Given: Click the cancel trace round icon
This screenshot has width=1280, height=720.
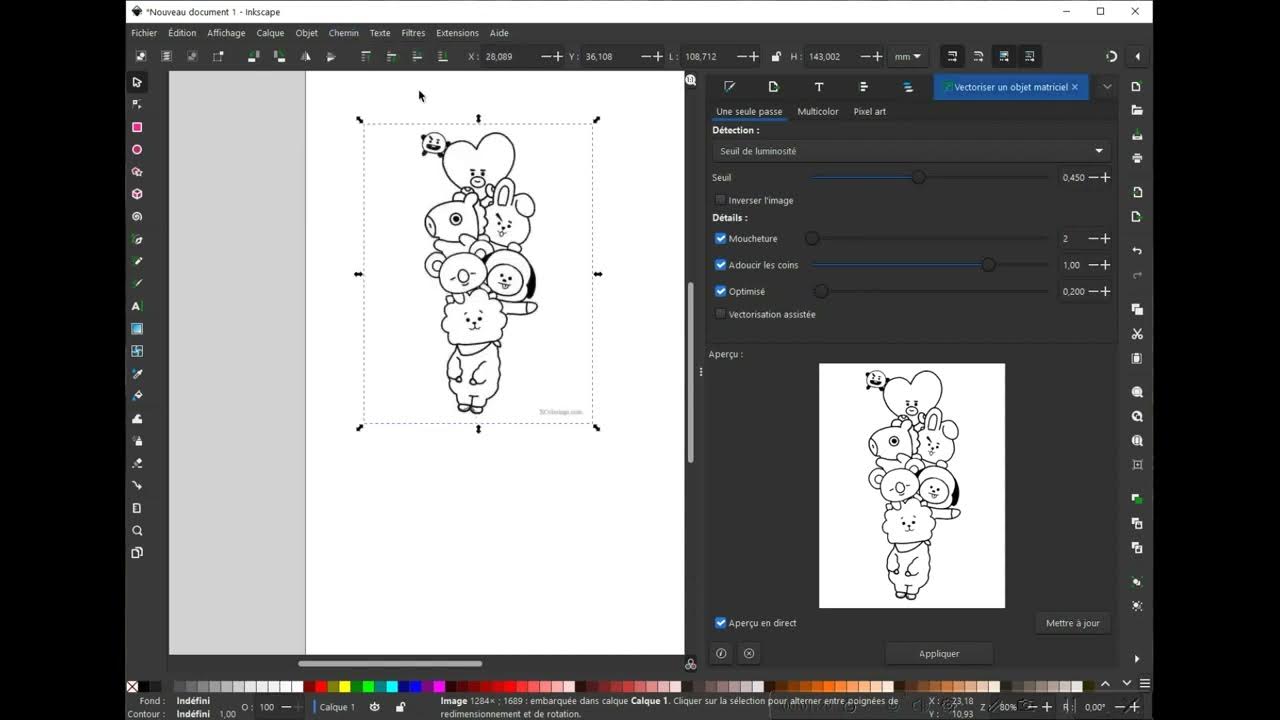Looking at the screenshot, I should pyautogui.click(x=749, y=653).
